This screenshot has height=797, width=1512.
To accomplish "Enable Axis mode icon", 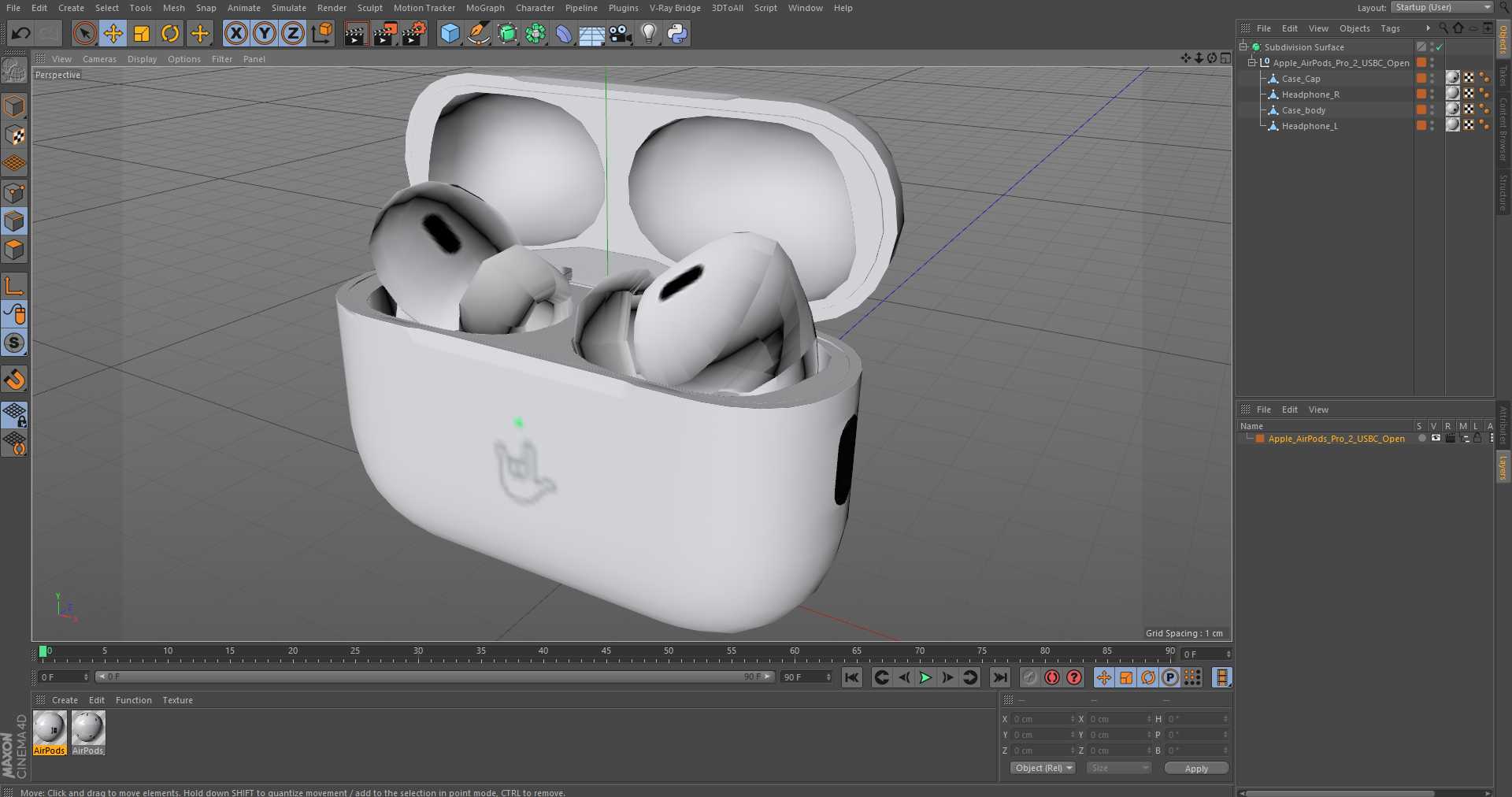I will click(14, 285).
